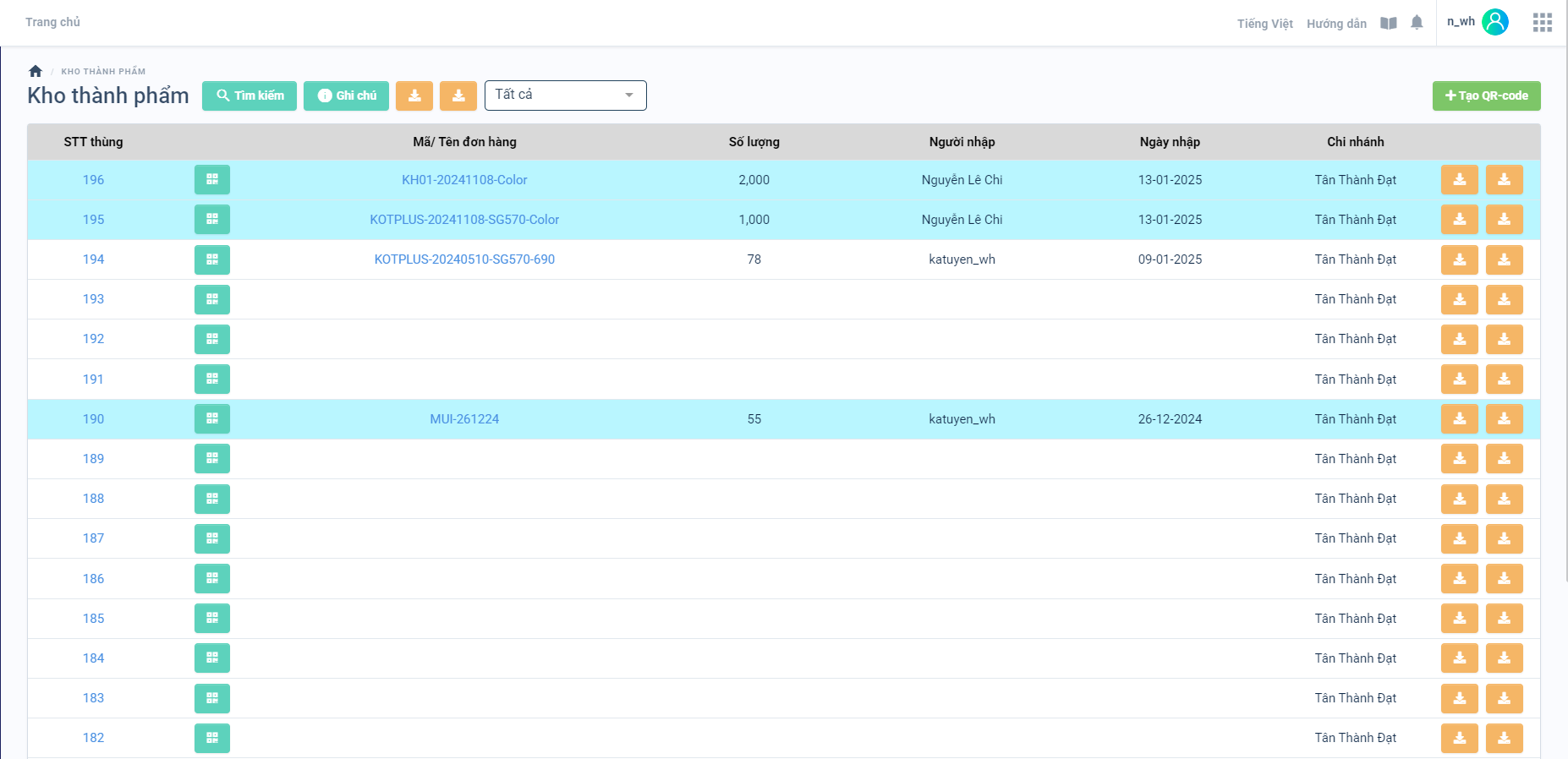Click the n_wh username
1568x759 pixels.
coord(1461,22)
